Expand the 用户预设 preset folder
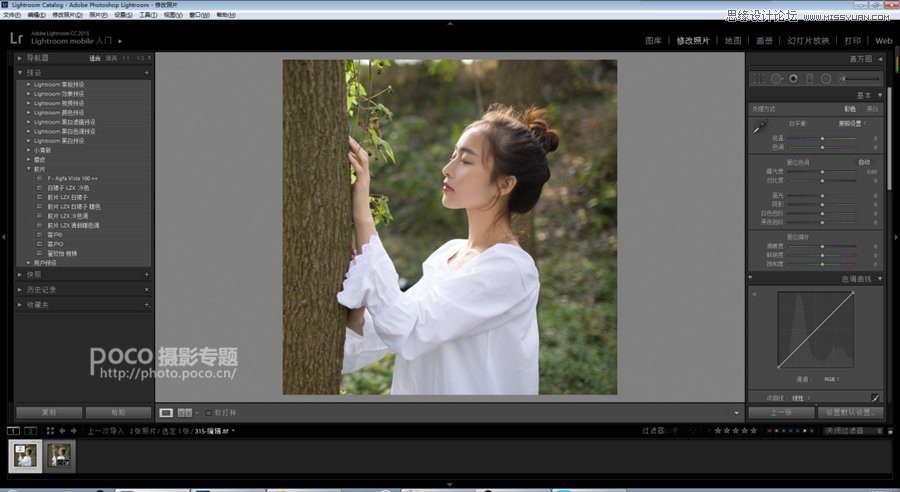This screenshot has height=492, width=900. point(29,262)
